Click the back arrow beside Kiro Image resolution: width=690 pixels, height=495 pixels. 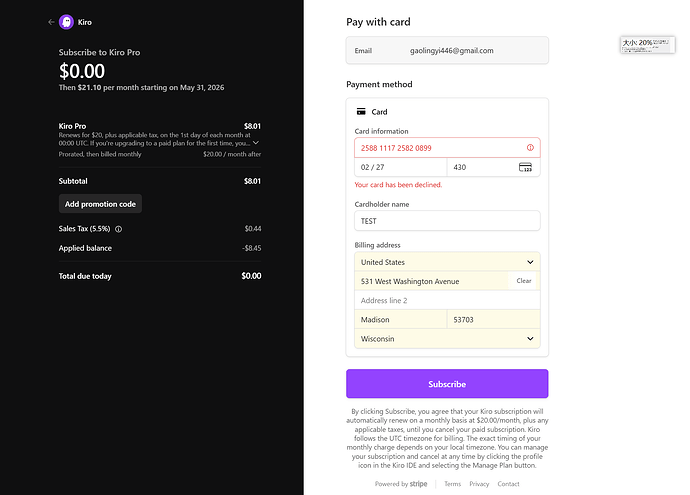(51, 22)
